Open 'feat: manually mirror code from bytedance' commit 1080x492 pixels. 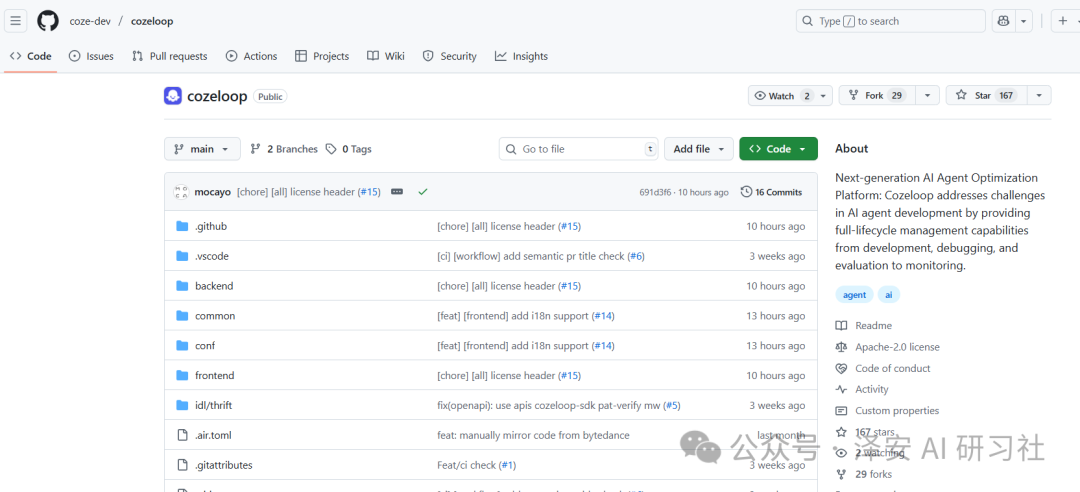coord(533,435)
